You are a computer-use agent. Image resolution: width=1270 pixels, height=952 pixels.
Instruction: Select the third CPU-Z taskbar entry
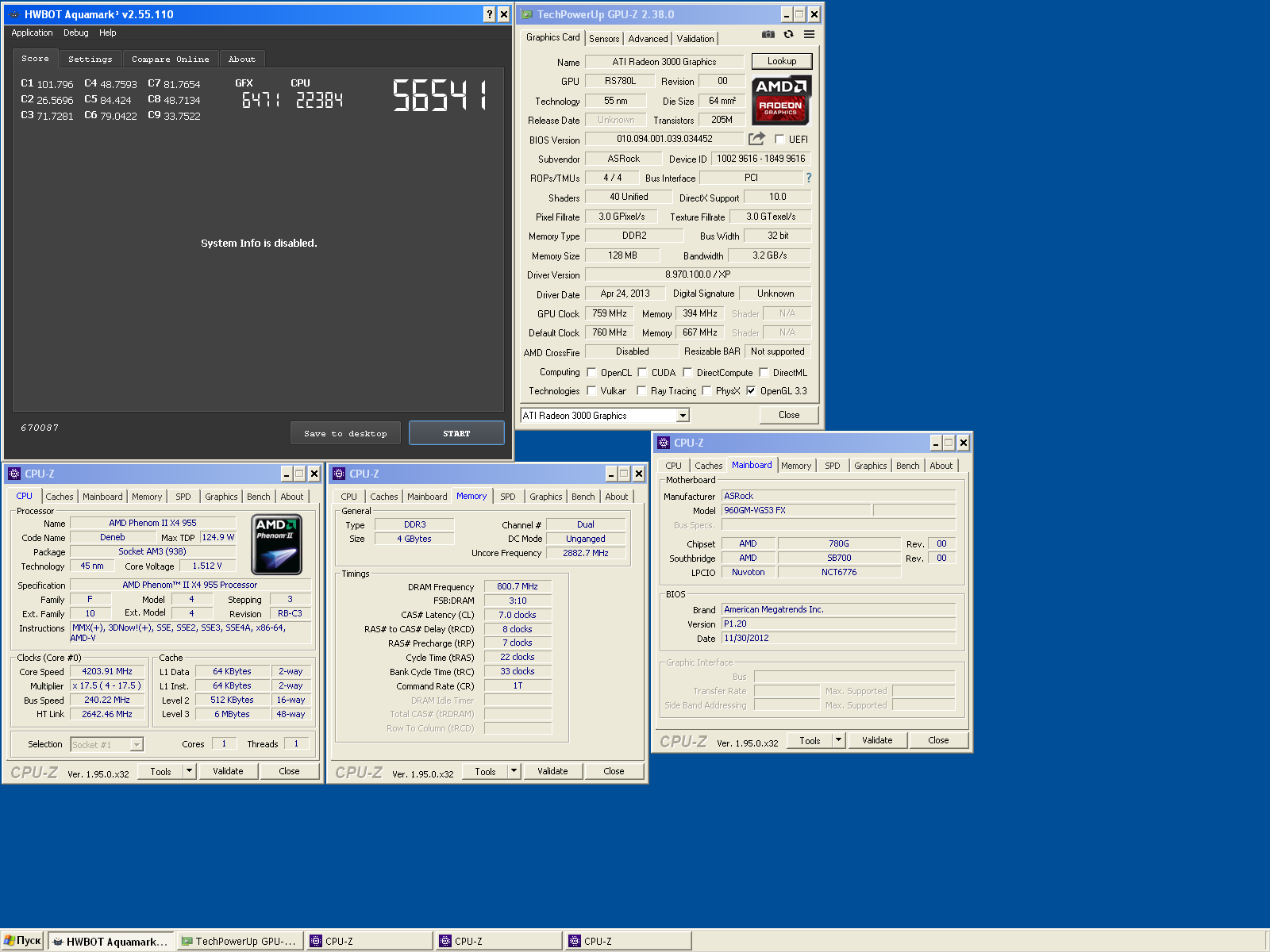[629, 942]
